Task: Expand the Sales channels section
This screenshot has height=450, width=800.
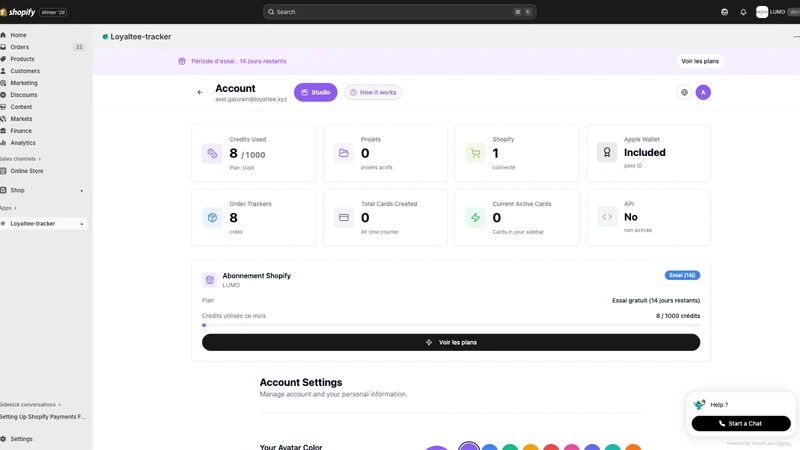Action: tap(20, 159)
